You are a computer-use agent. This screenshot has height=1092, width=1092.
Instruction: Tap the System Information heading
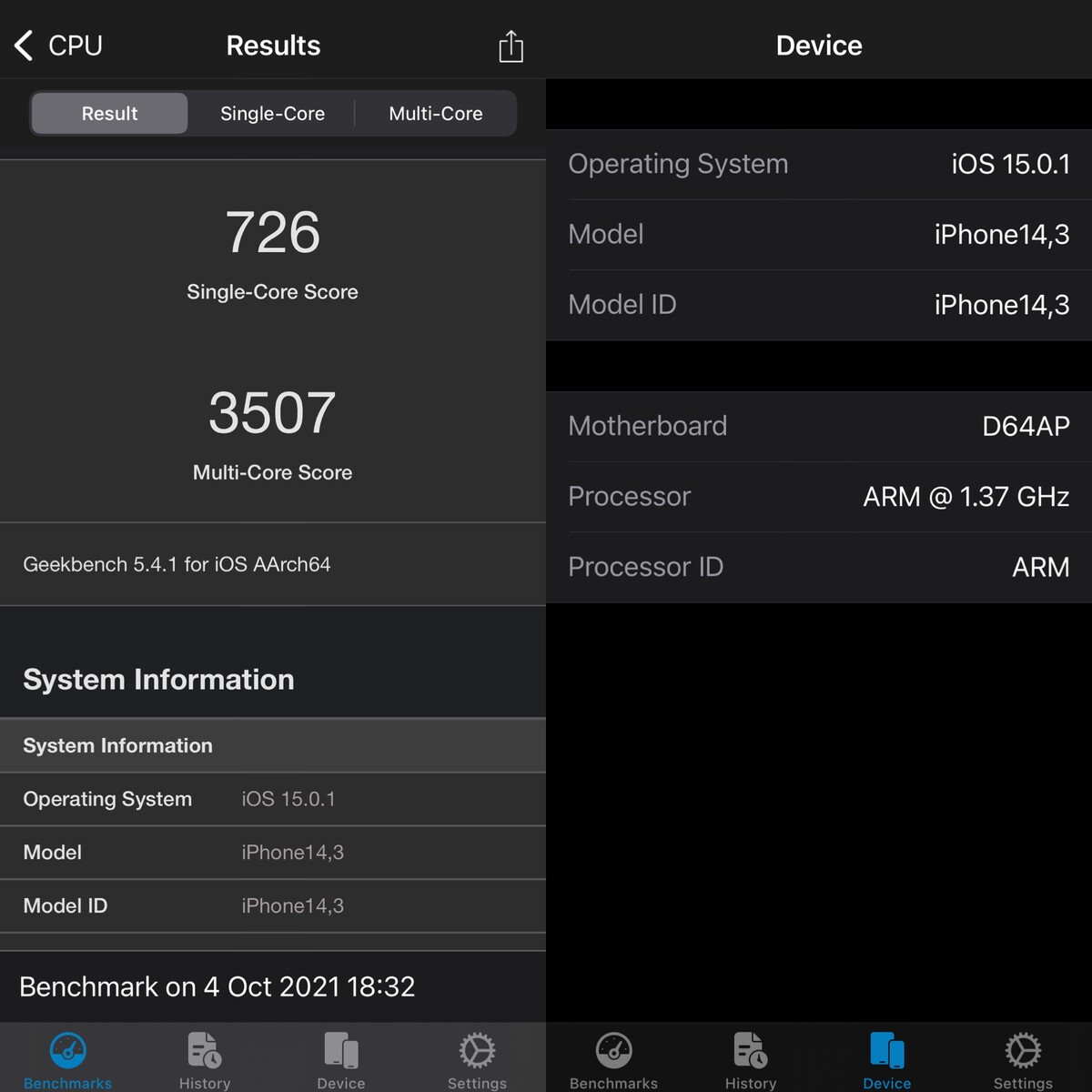pyautogui.click(x=158, y=680)
